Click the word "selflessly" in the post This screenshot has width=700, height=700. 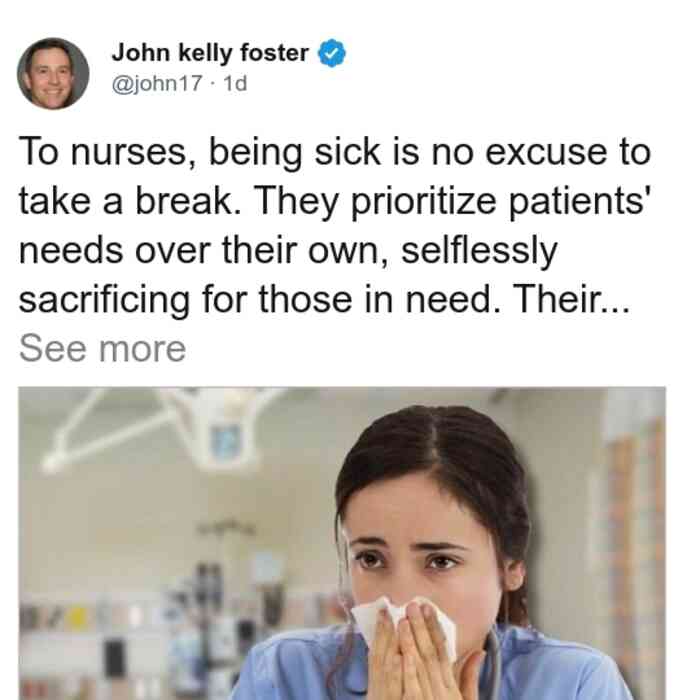click(479, 251)
